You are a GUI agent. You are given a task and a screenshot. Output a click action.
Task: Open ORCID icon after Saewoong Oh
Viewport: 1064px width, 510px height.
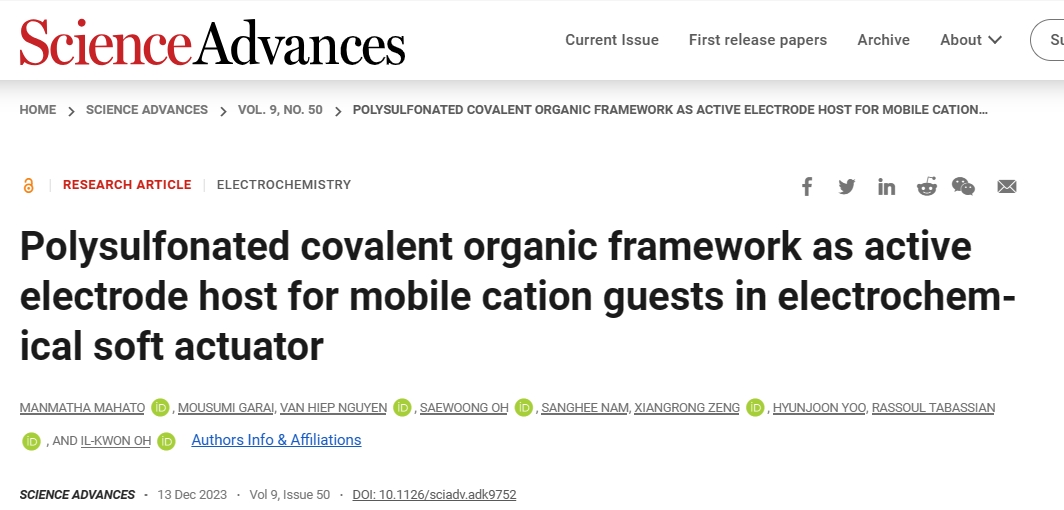click(523, 408)
